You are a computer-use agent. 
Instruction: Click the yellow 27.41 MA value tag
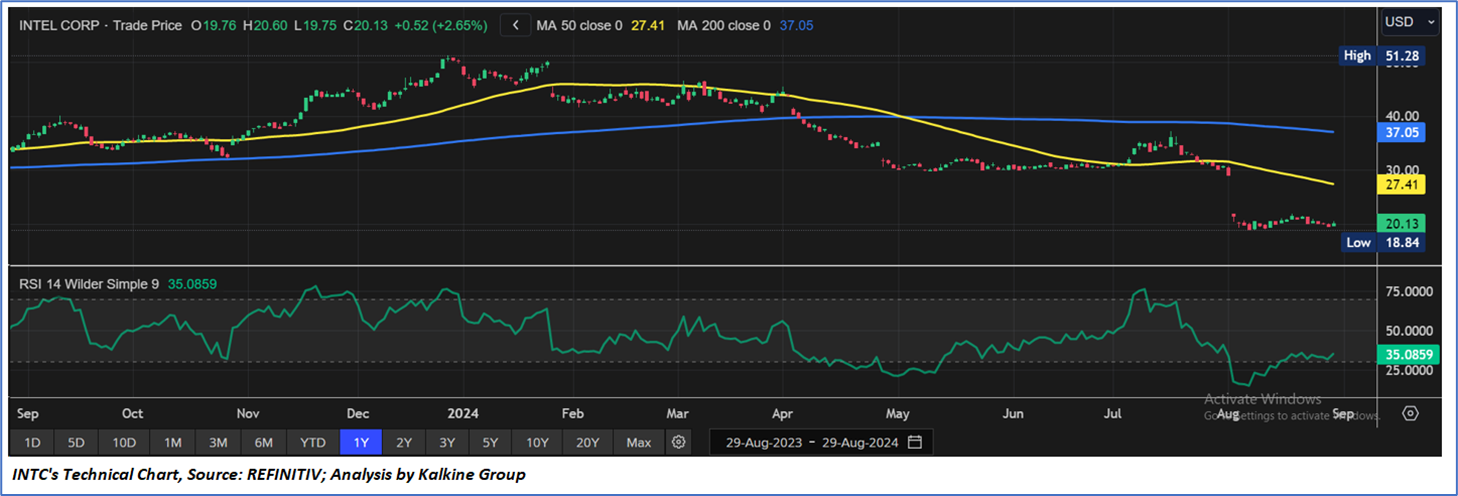tap(1402, 185)
